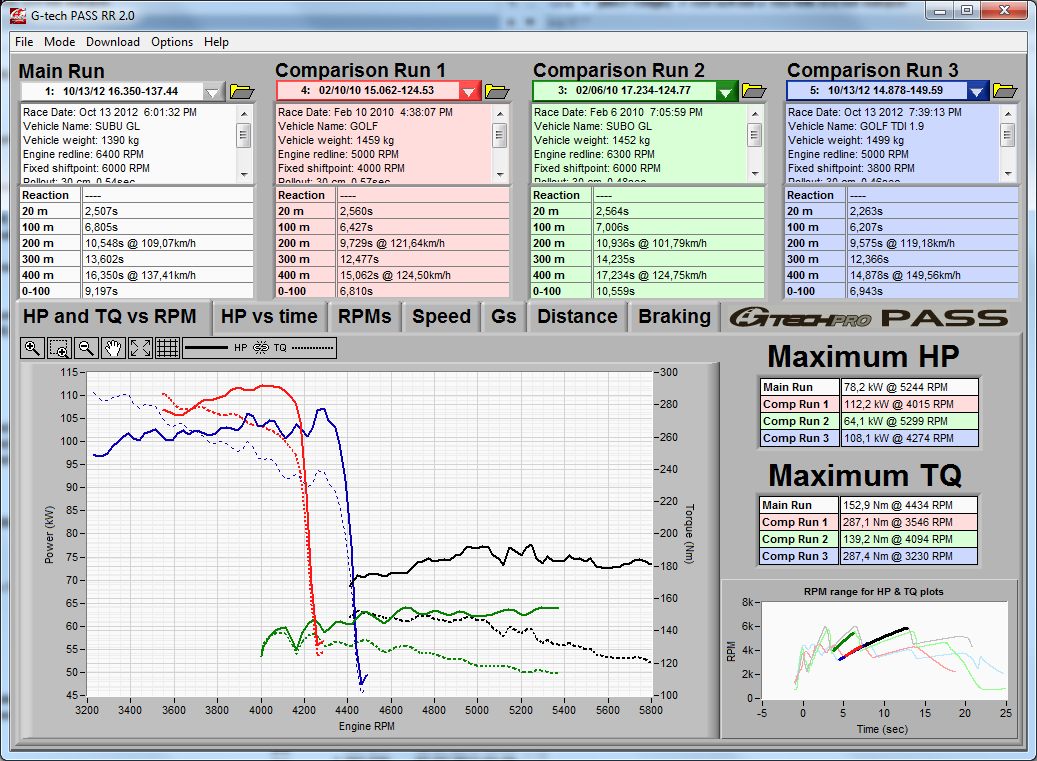This screenshot has width=1037, height=761.
Task: Open the Download menu
Action: coord(113,42)
